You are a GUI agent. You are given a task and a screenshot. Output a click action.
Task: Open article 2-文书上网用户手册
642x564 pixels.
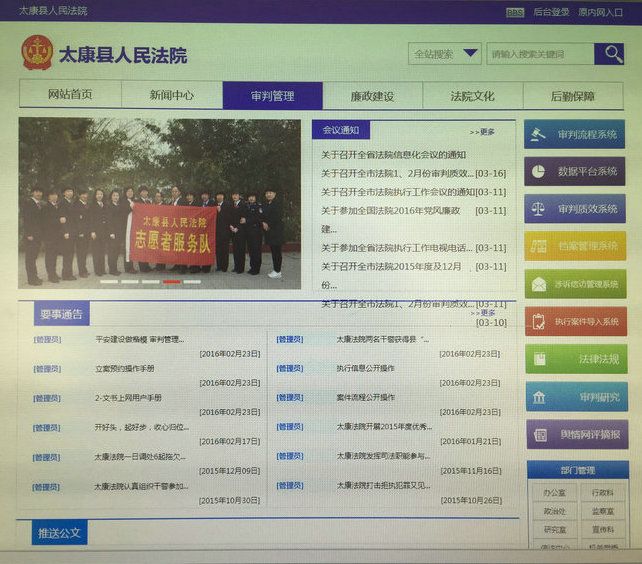128,397
